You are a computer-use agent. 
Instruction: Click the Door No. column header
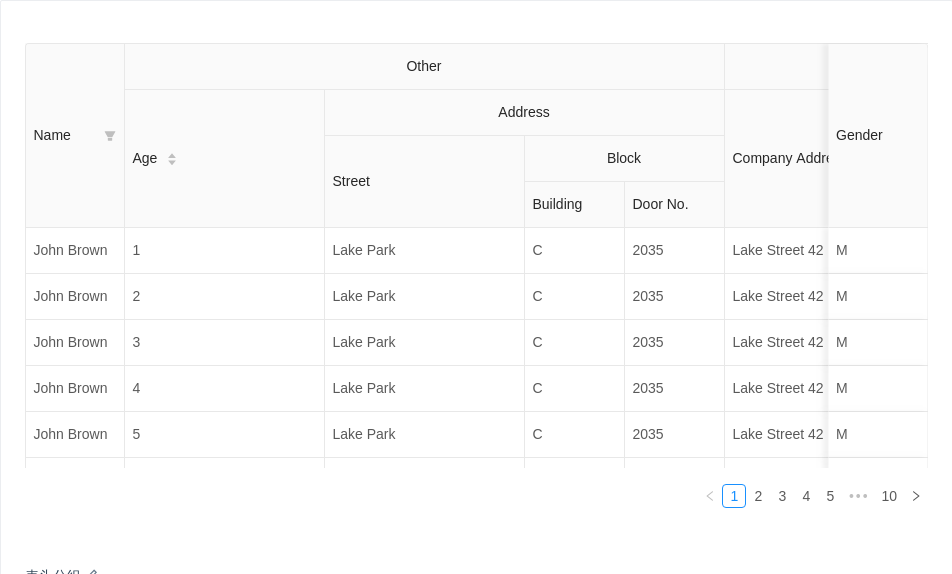click(x=660, y=204)
